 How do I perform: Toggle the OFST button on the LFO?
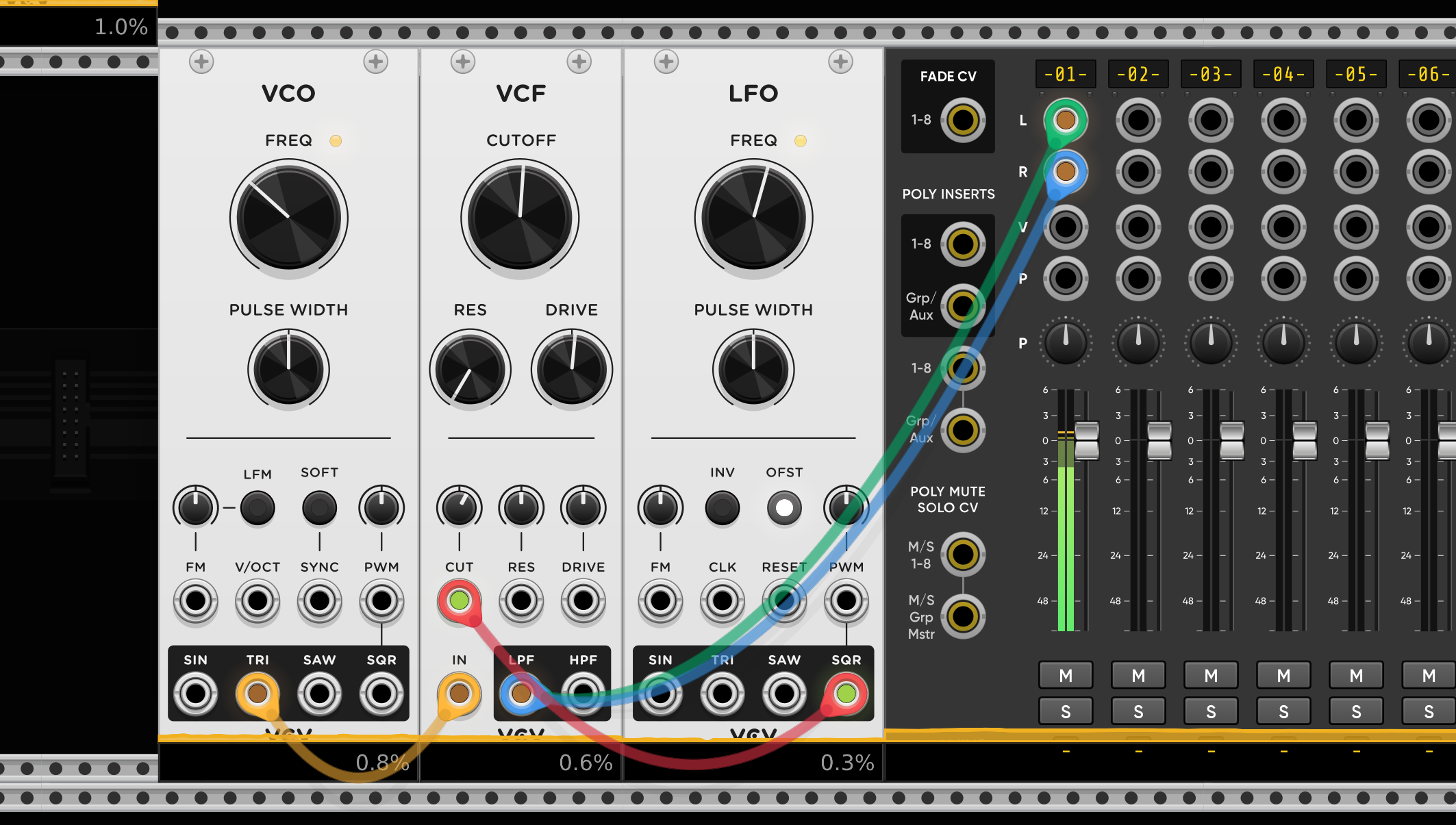784,508
